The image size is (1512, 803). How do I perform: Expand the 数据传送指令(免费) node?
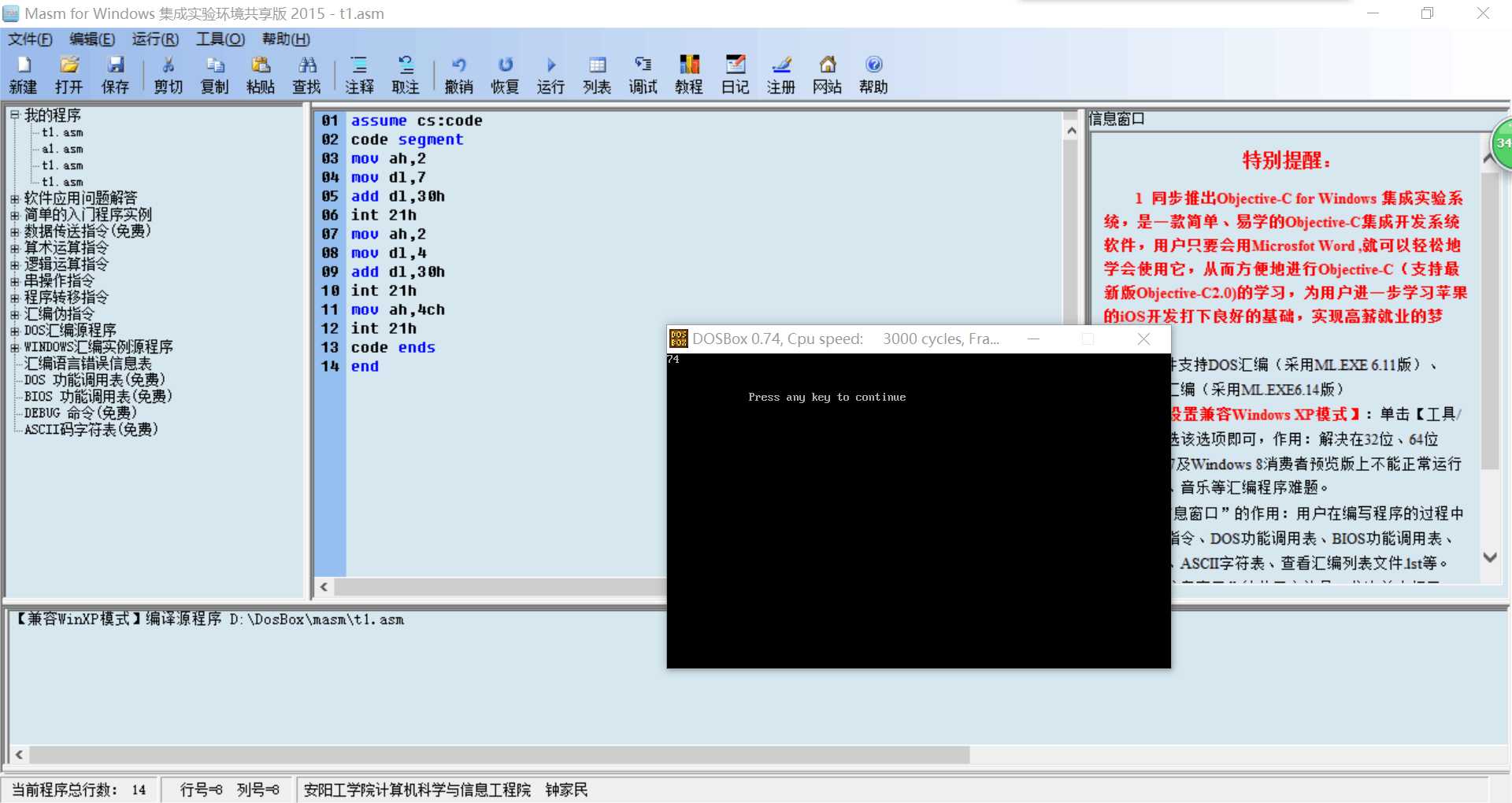(14, 231)
